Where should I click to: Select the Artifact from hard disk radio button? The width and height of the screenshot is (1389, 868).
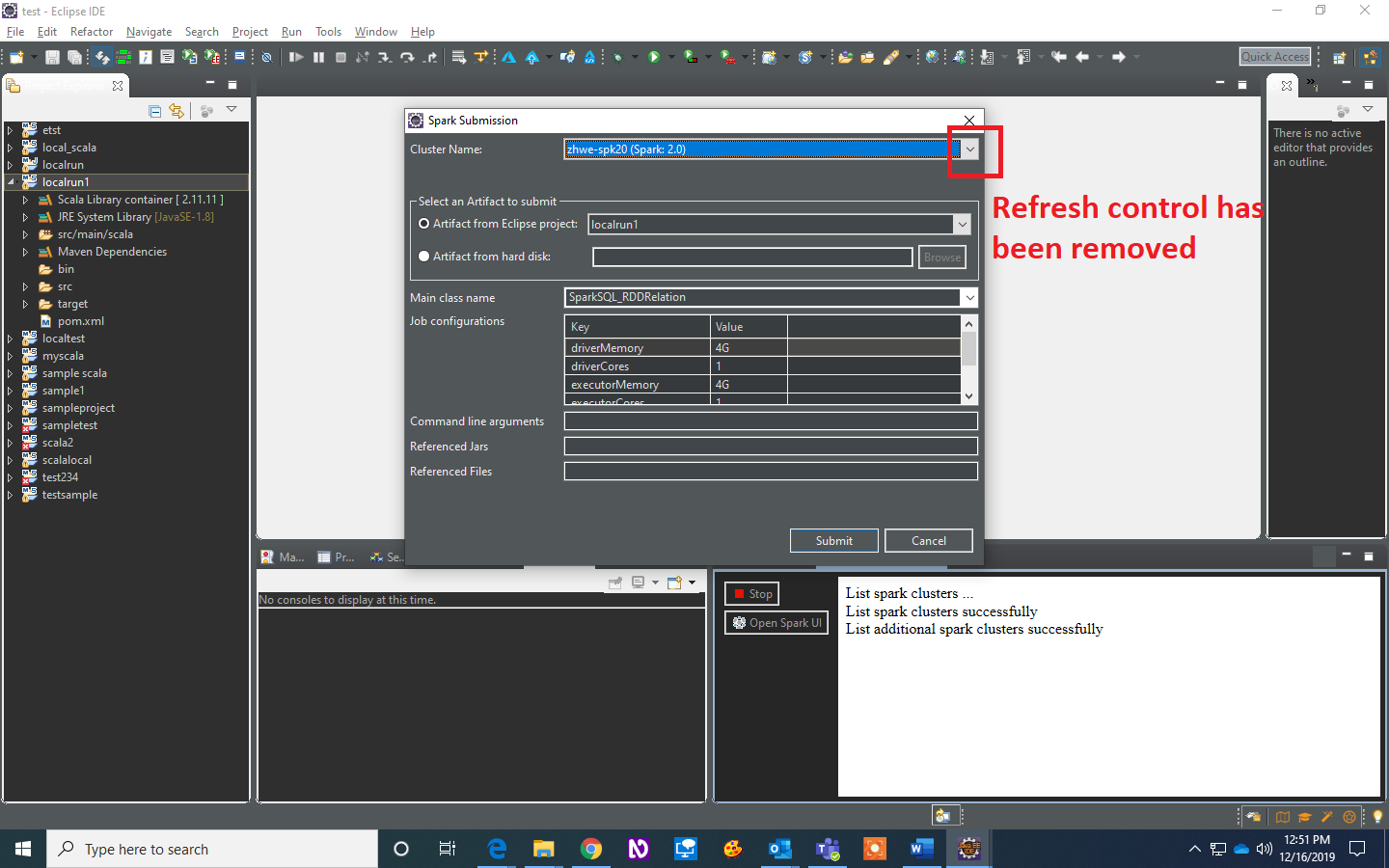click(x=424, y=257)
